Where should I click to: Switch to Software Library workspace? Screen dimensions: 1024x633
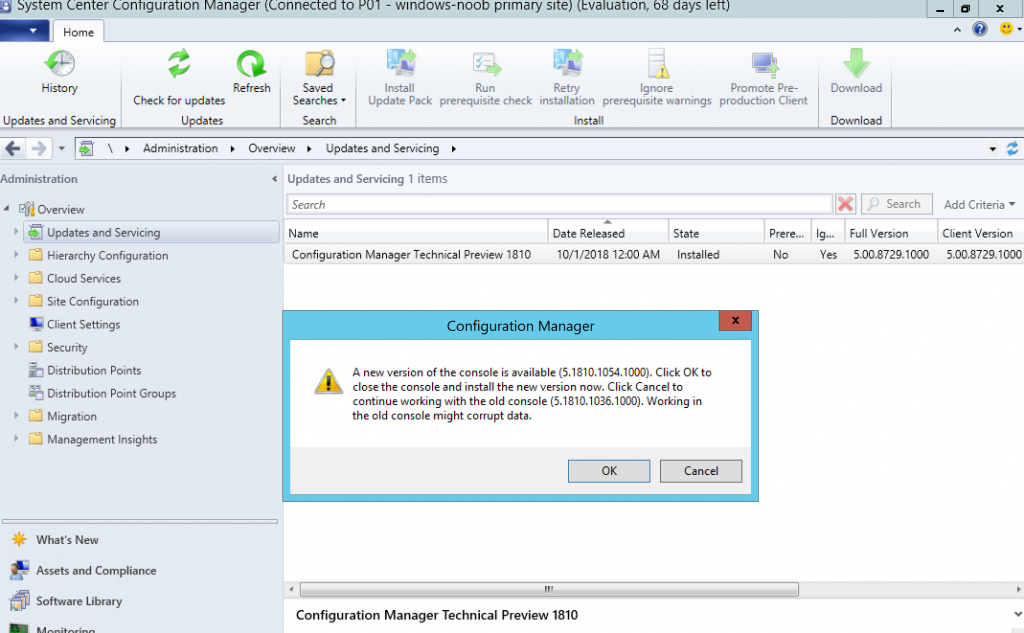pos(79,601)
